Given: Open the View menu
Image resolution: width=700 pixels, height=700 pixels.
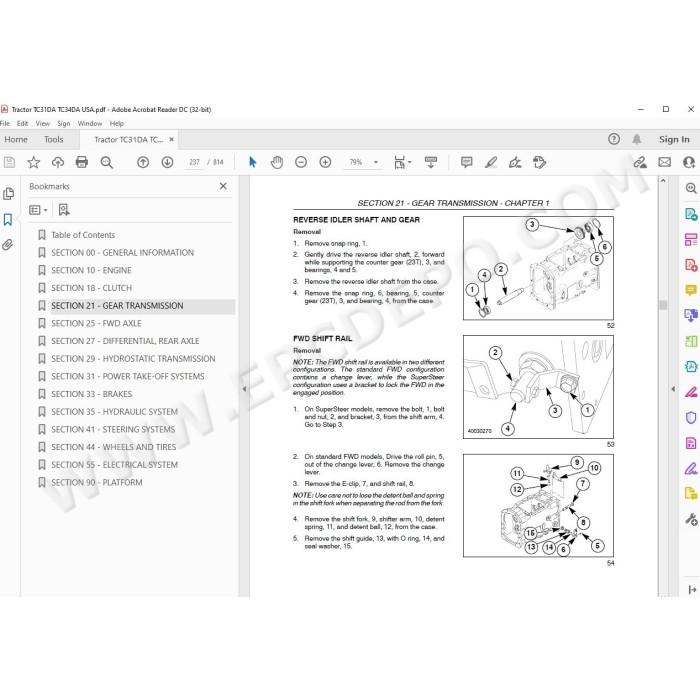Looking at the screenshot, I should coord(43,124).
